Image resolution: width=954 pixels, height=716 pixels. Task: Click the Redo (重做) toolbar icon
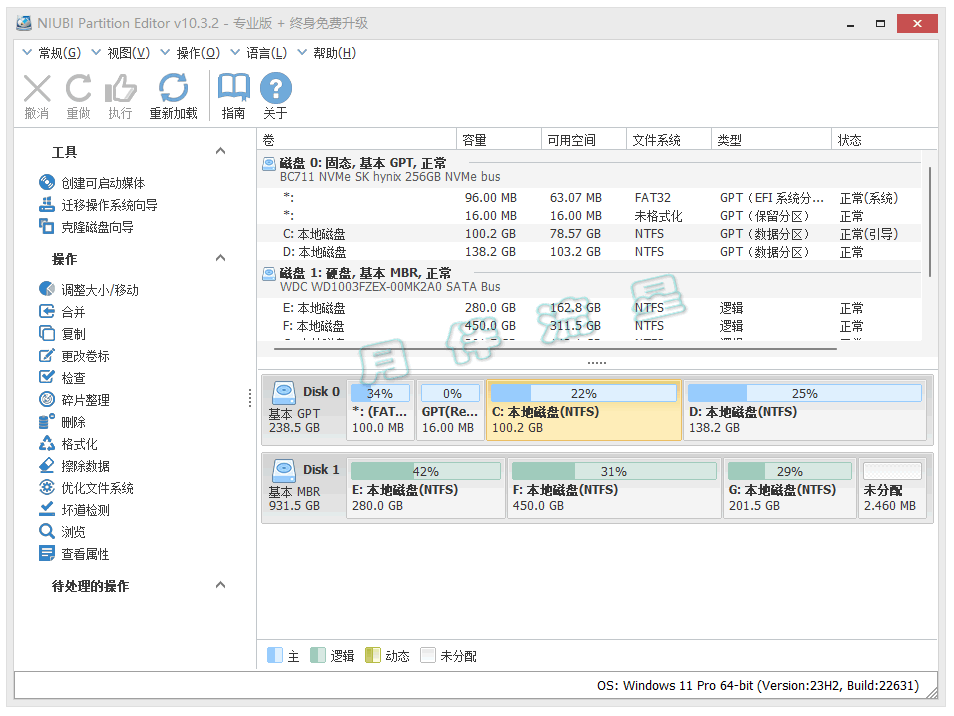(x=78, y=89)
